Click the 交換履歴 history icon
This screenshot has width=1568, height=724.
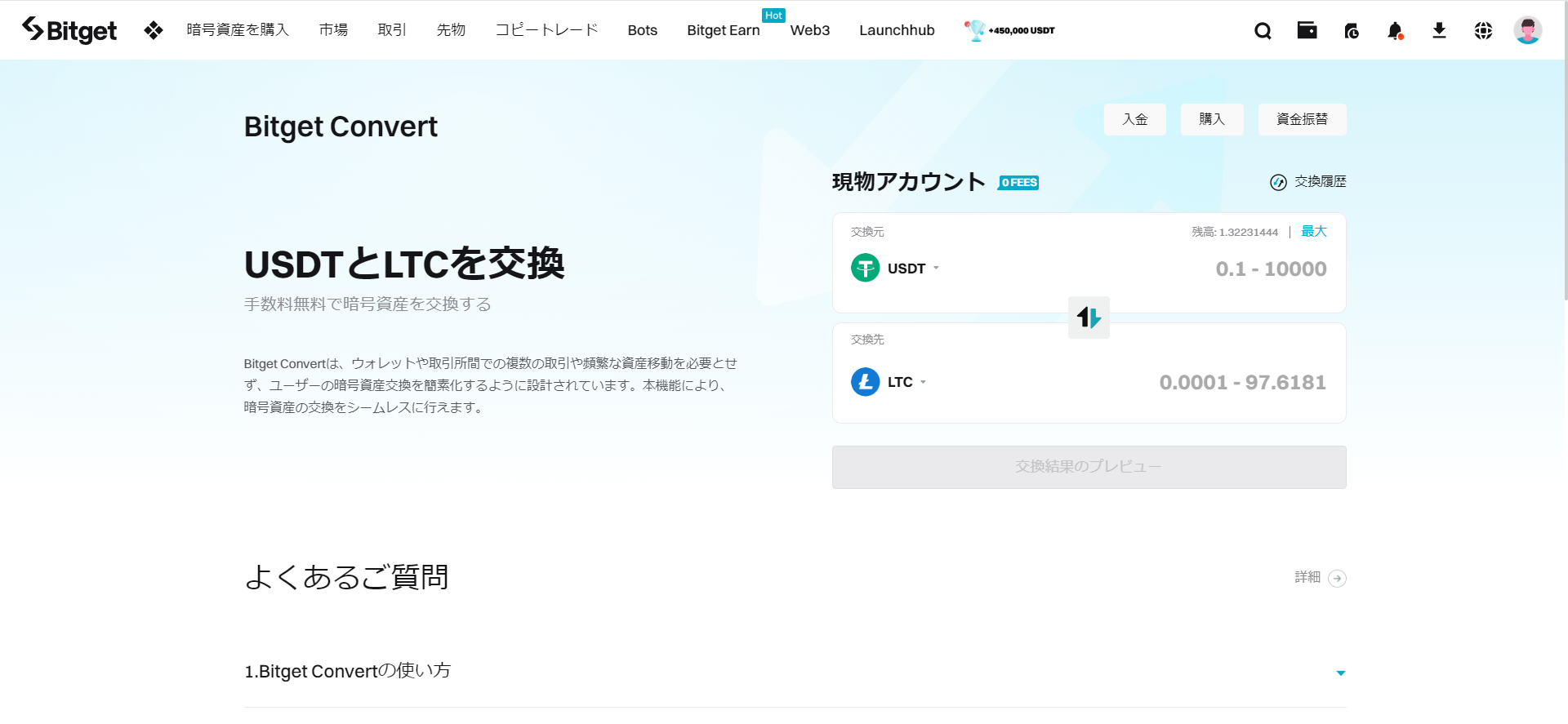coord(1278,182)
